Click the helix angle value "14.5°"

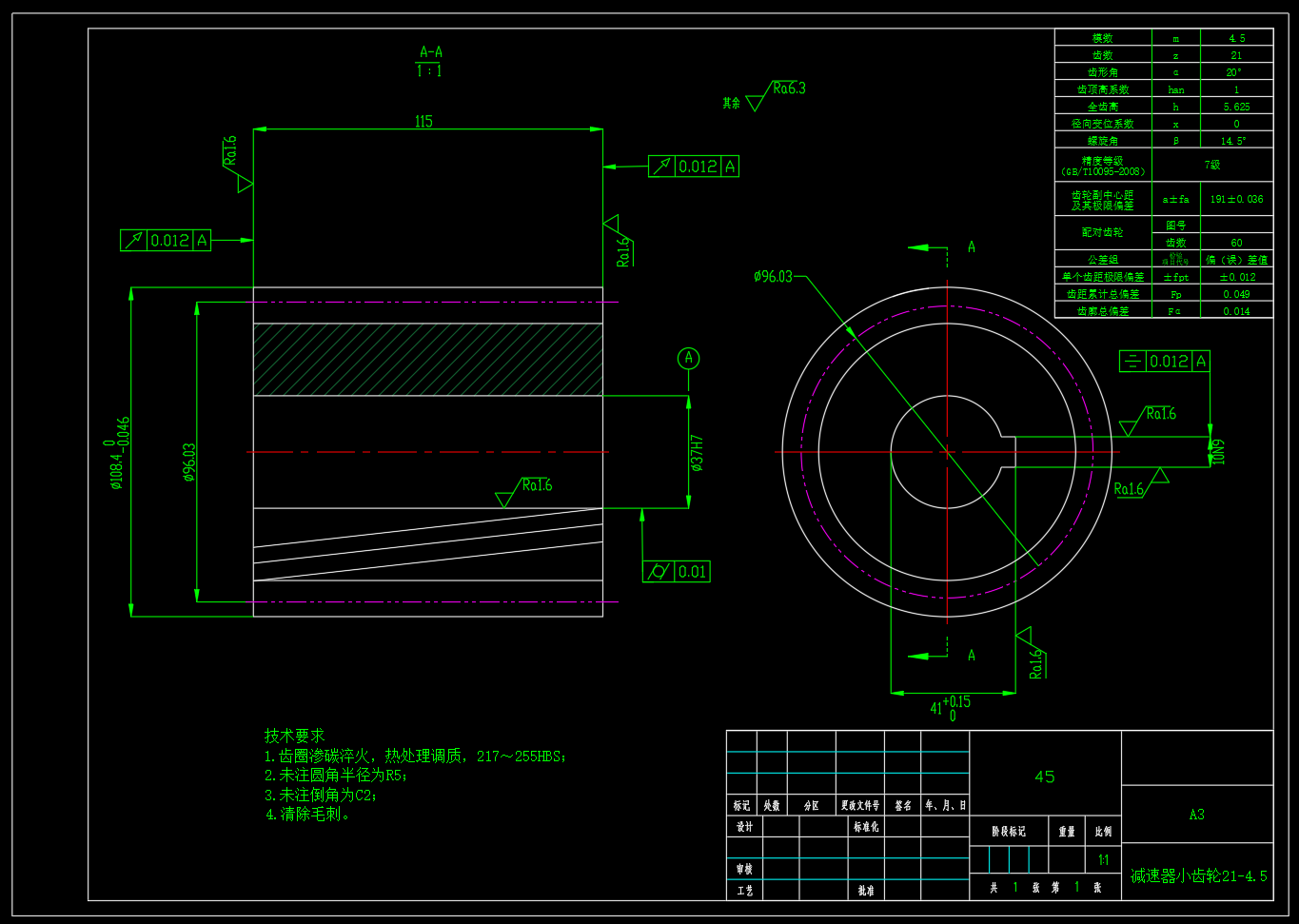[x=1236, y=141]
